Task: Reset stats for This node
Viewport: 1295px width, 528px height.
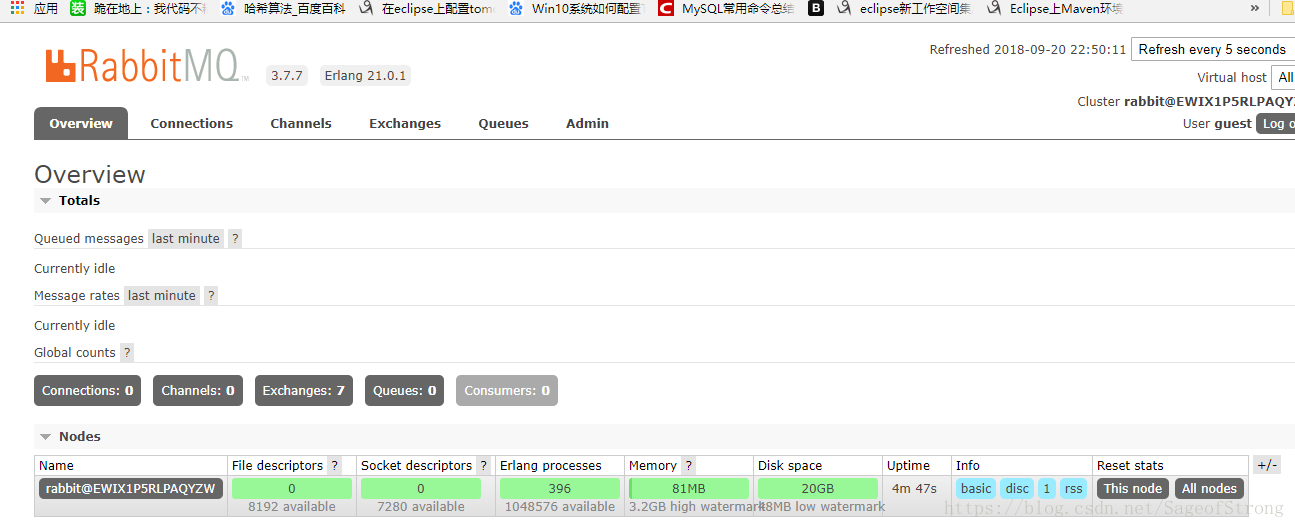Action: pos(1133,488)
